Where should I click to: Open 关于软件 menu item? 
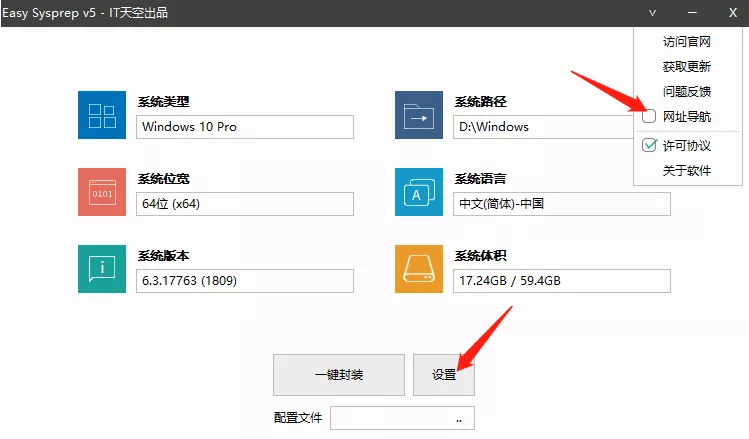click(x=686, y=171)
